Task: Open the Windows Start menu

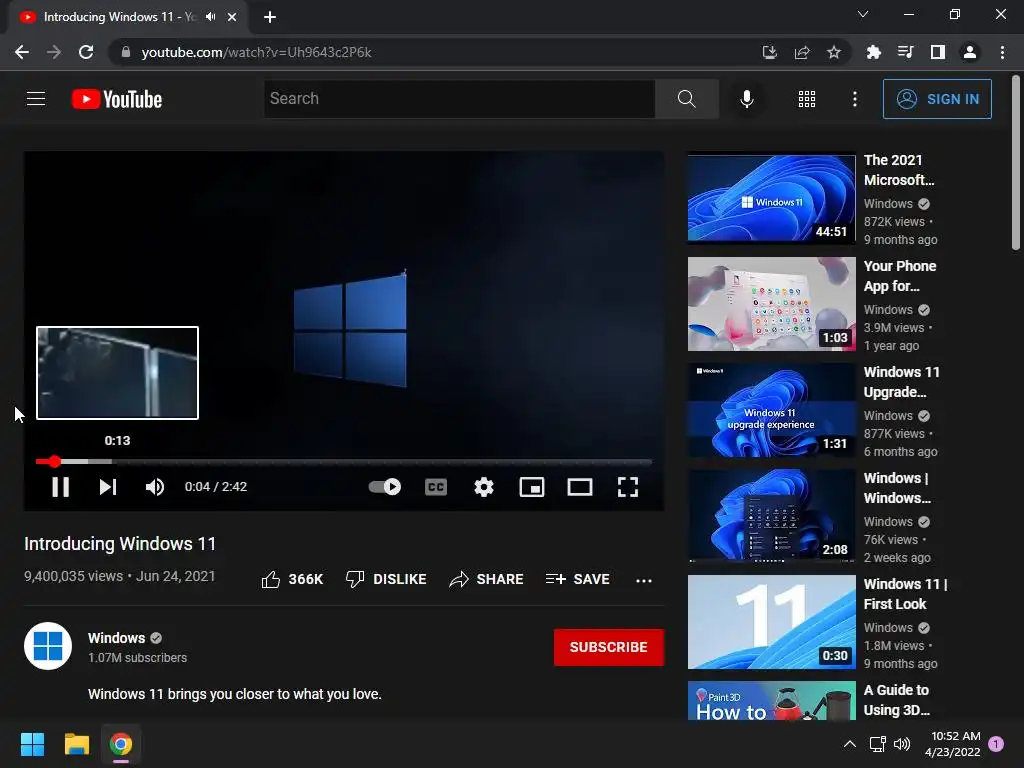Action: click(32, 744)
